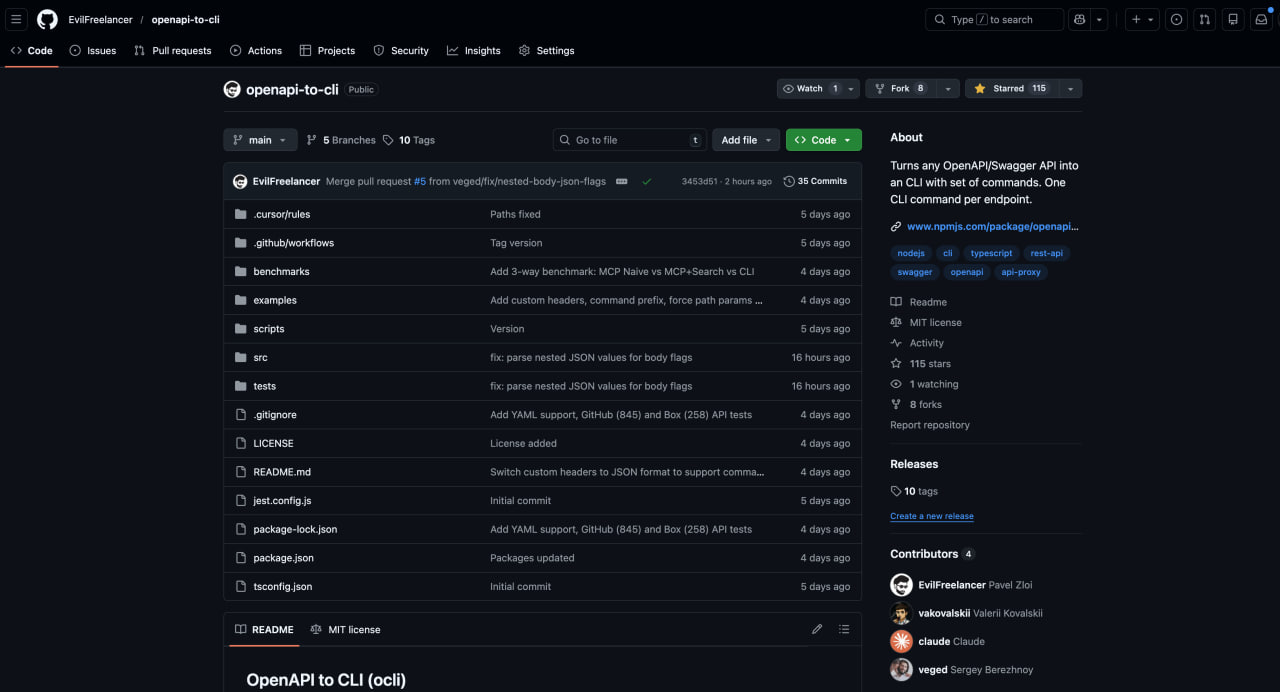Image resolution: width=1280 pixels, height=692 pixels.
Task: Open the hamburger navigation menu
Action: pos(16,19)
